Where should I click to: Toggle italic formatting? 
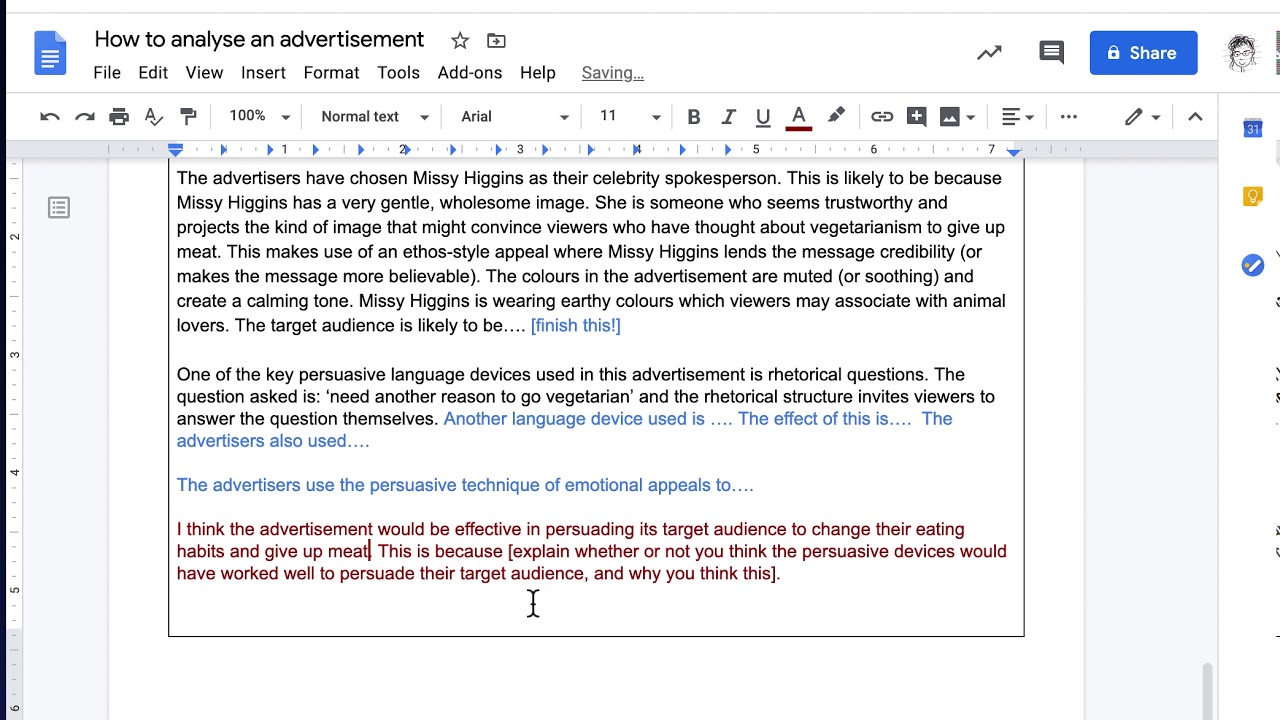[x=729, y=117]
